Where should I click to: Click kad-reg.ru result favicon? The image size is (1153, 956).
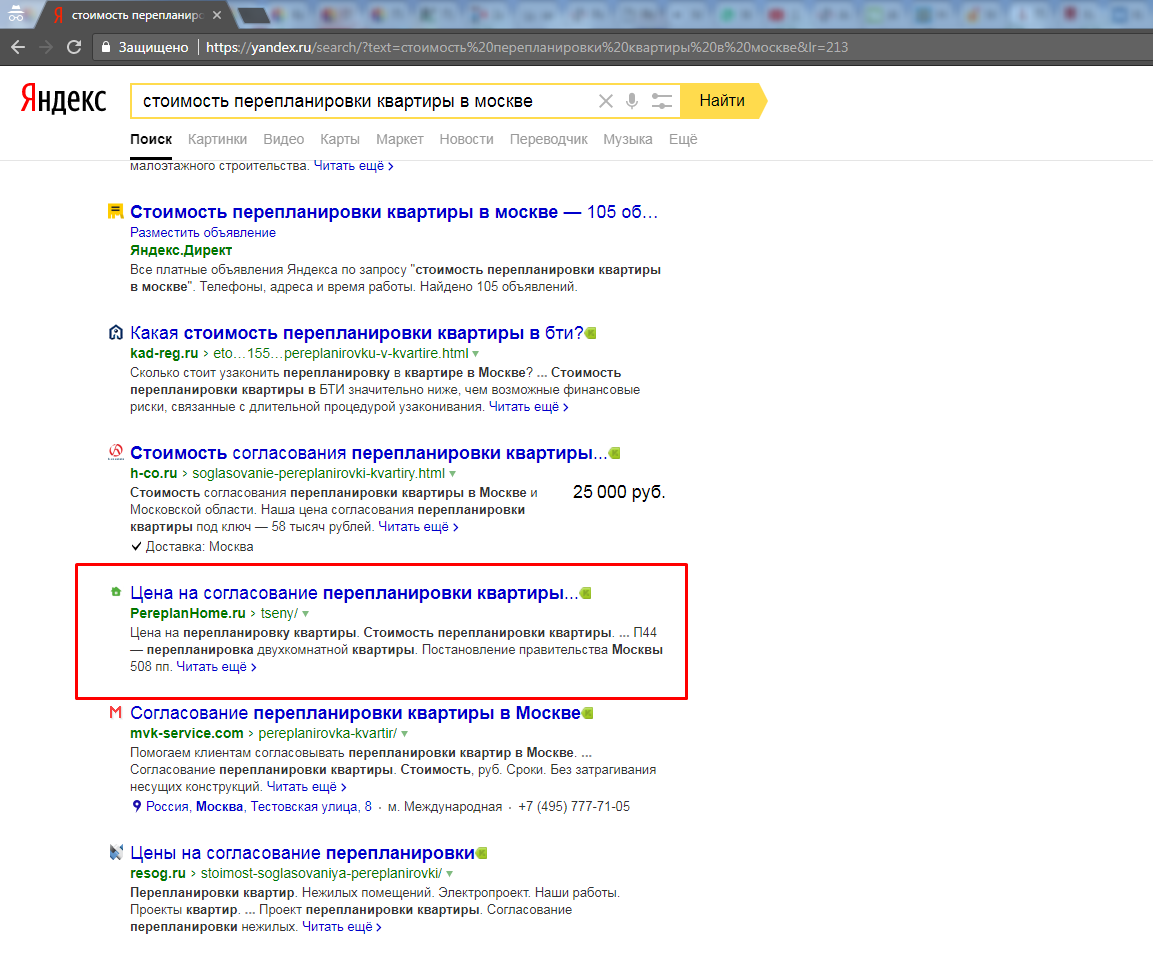pyautogui.click(x=115, y=332)
